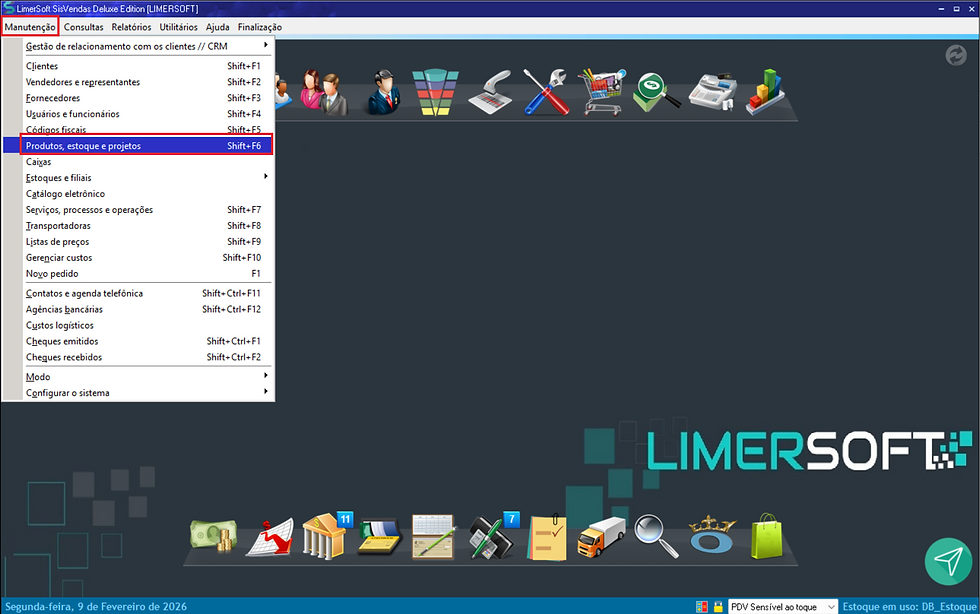
Task: Open the colored sales funnel icon
Action: tap(436, 93)
